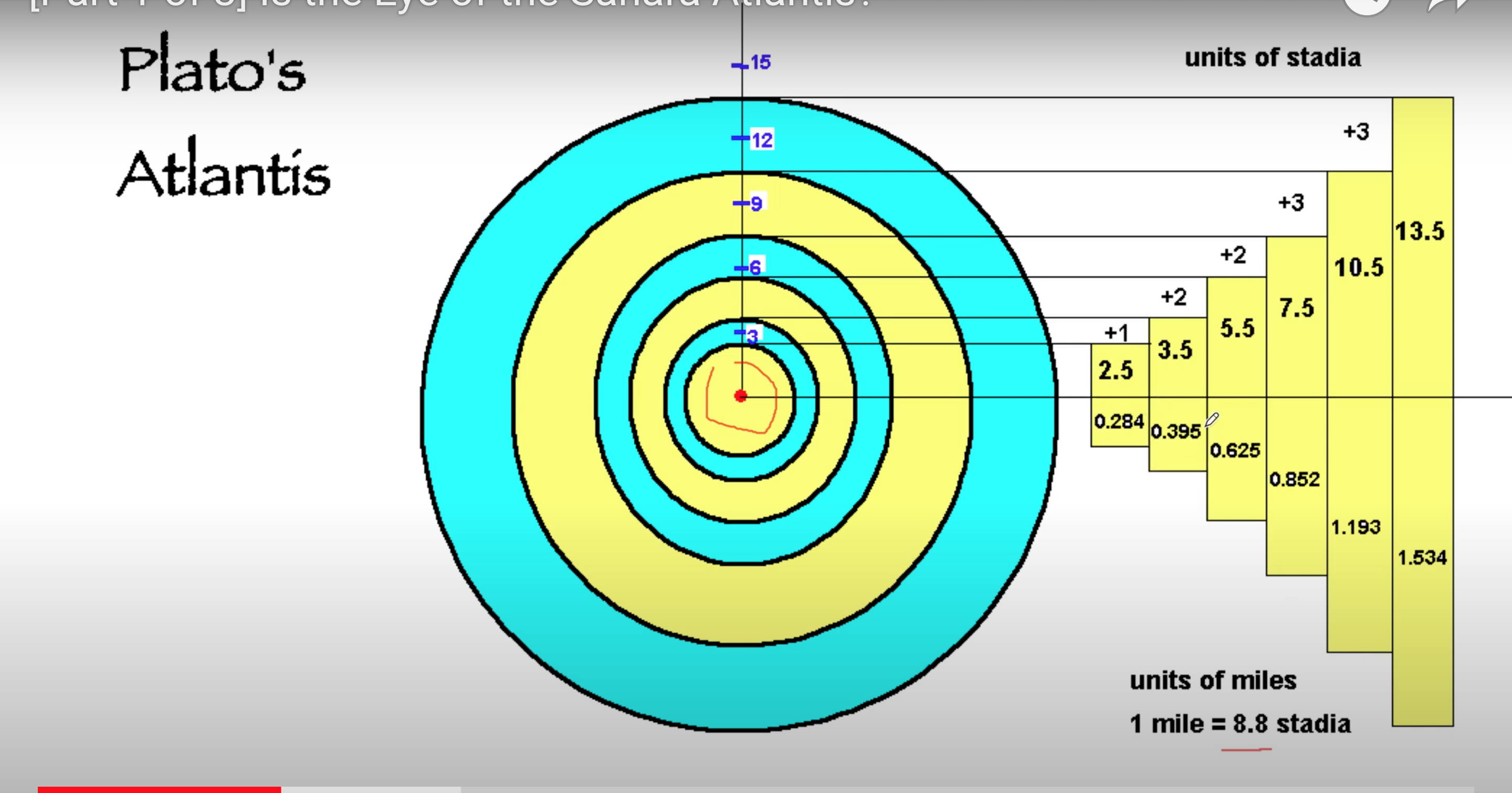
Task: Click the blue 15 tick mark label
Action: [760, 63]
